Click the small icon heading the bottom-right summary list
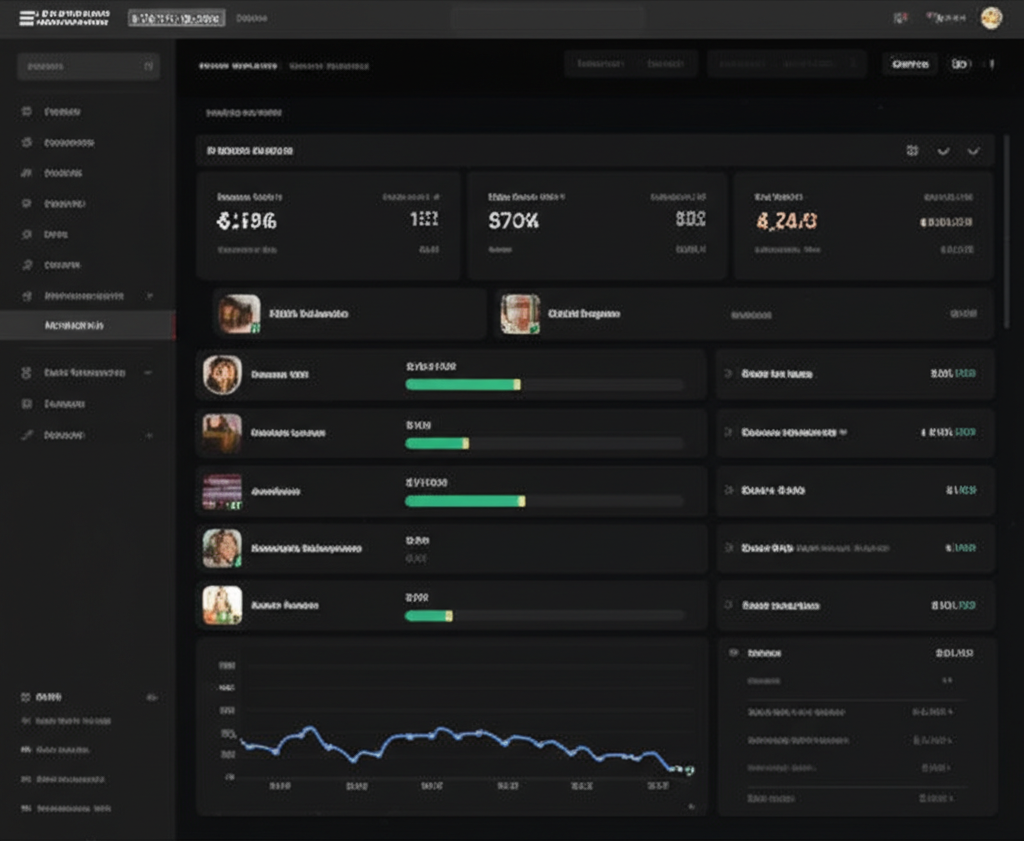1024x841 pixels. point(734,652)
